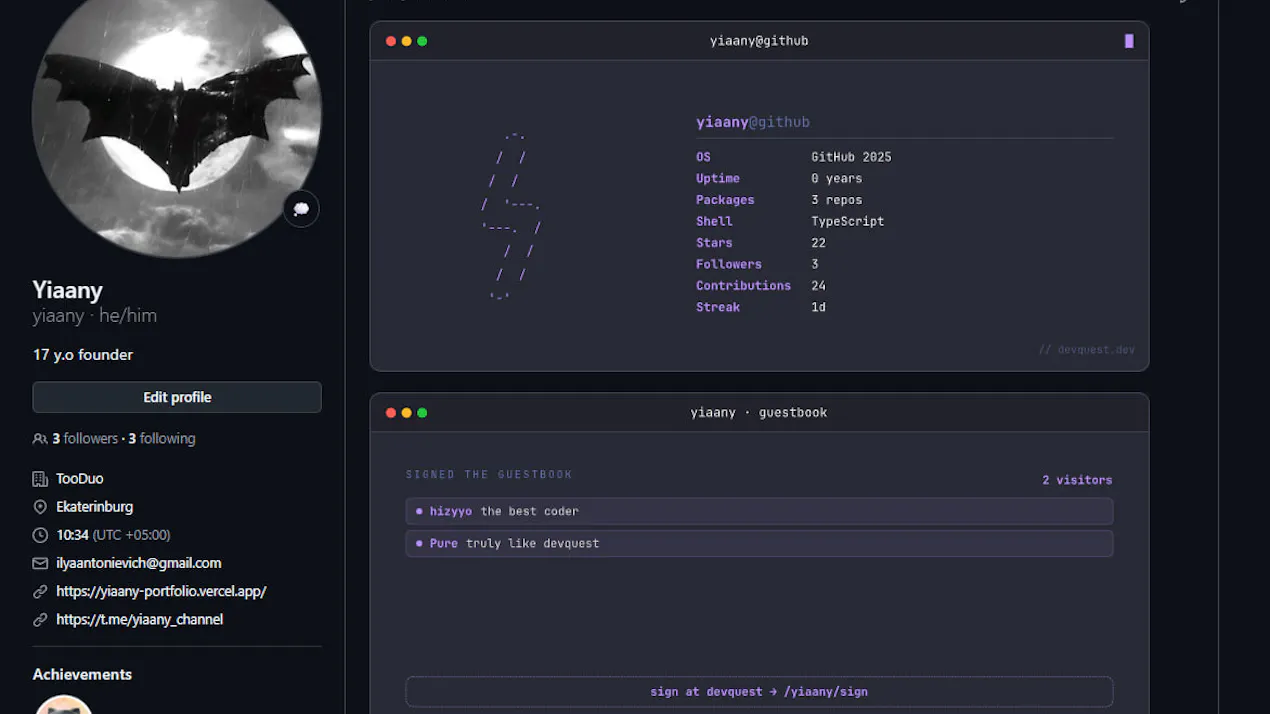Click yellow dot in yiaany@github terminal
This screenshot has width=1270, height=714.
pyautogui.click(x=406, y=41)
